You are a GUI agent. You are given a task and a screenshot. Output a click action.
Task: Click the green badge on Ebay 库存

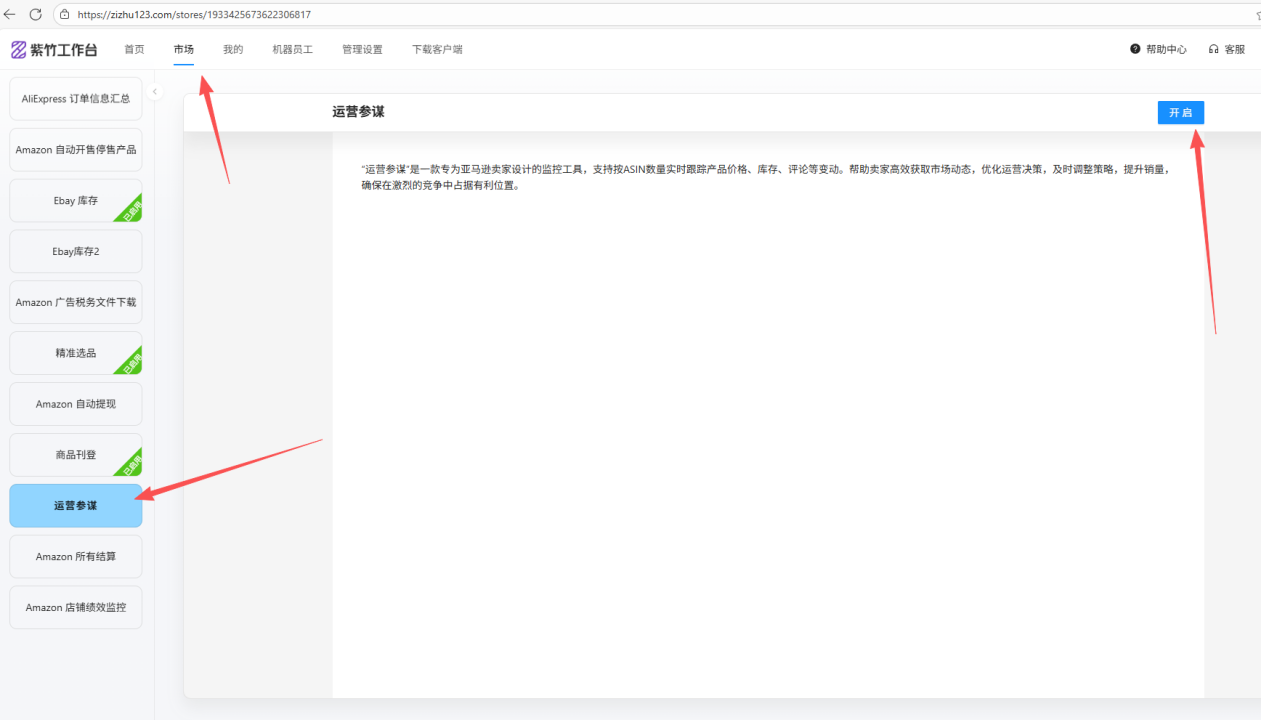[x=129, y=209]
